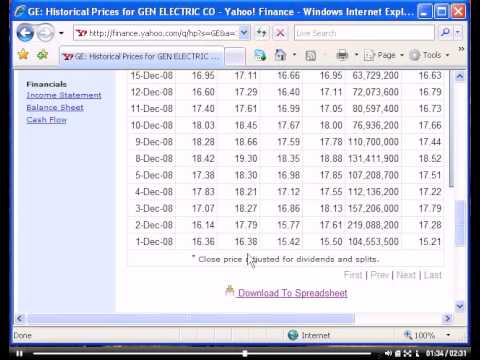The width and height of the screenshot is (480, 360).
Task: Click the Internet Explorer logo in title bar
Action: coord(19,11)
